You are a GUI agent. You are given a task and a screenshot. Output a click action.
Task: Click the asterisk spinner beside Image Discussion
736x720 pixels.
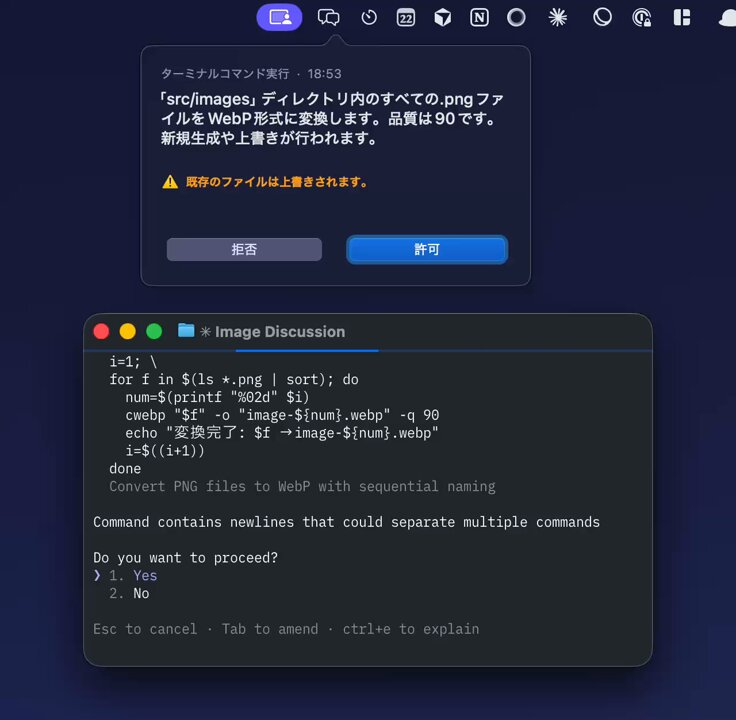[x=205, y=332]
